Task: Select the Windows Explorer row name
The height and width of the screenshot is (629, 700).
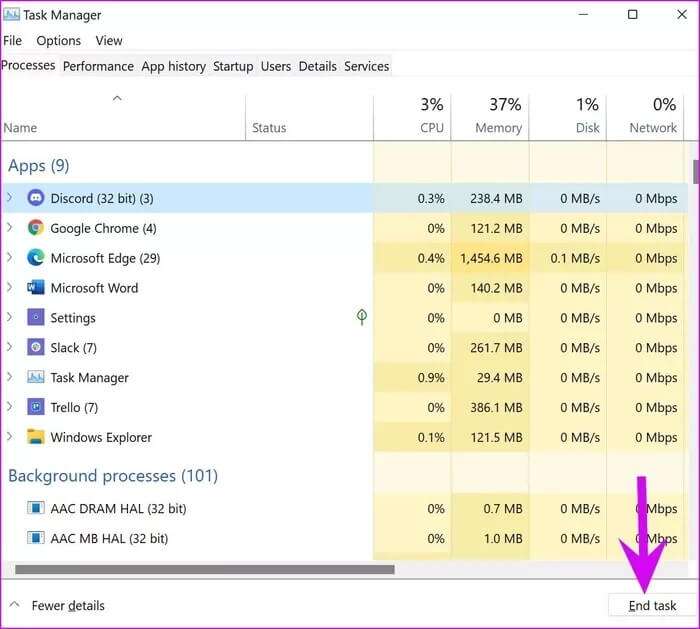Action: (x=101, y=437)
